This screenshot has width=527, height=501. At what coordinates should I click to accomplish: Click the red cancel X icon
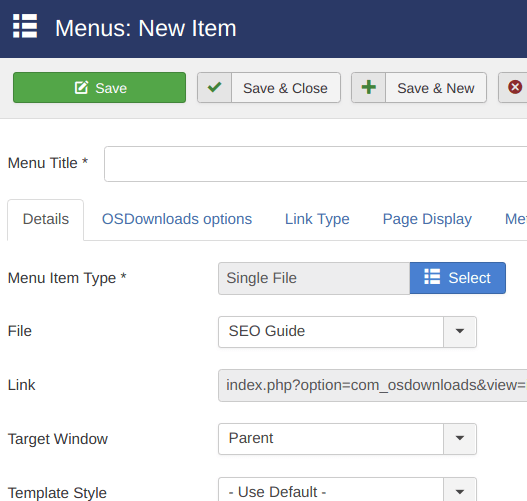(515, 87)
